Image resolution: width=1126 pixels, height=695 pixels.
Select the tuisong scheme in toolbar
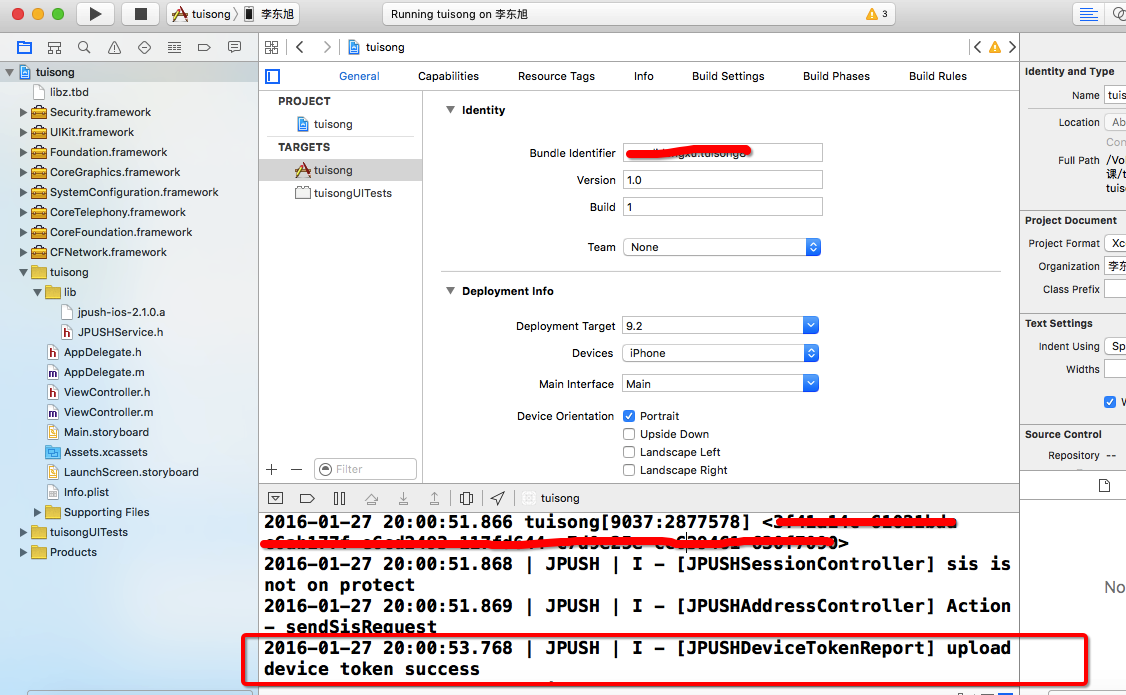[203, 14]
